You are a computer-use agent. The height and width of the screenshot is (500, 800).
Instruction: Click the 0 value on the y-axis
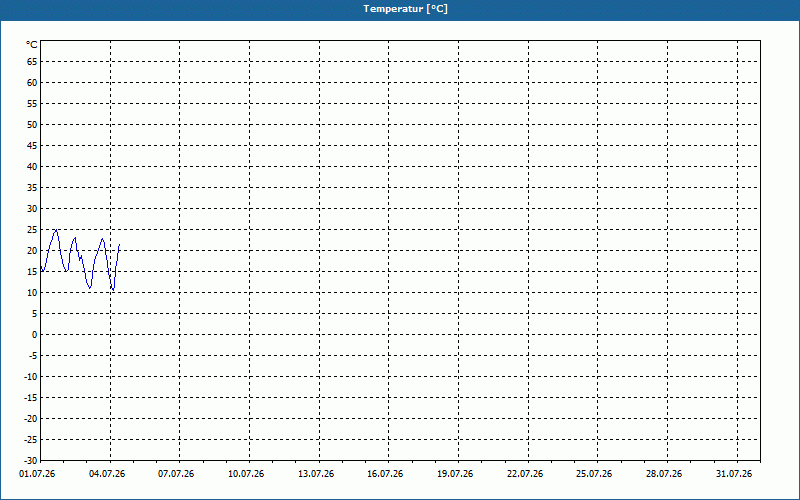click(35, 335)
